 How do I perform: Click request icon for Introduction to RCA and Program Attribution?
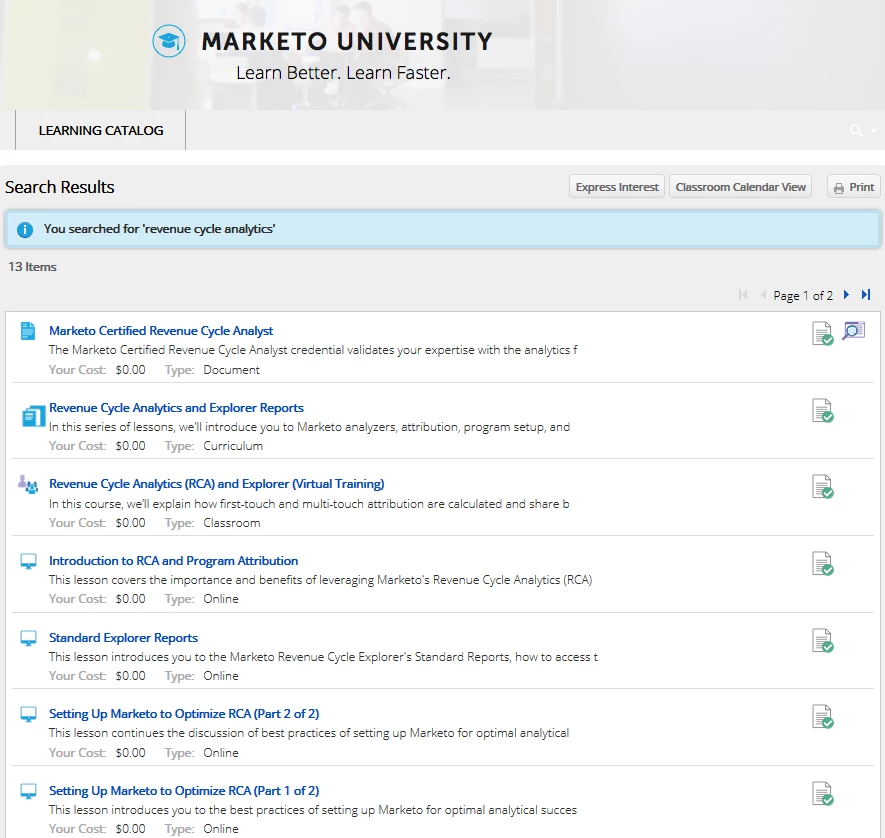(822, 563)
